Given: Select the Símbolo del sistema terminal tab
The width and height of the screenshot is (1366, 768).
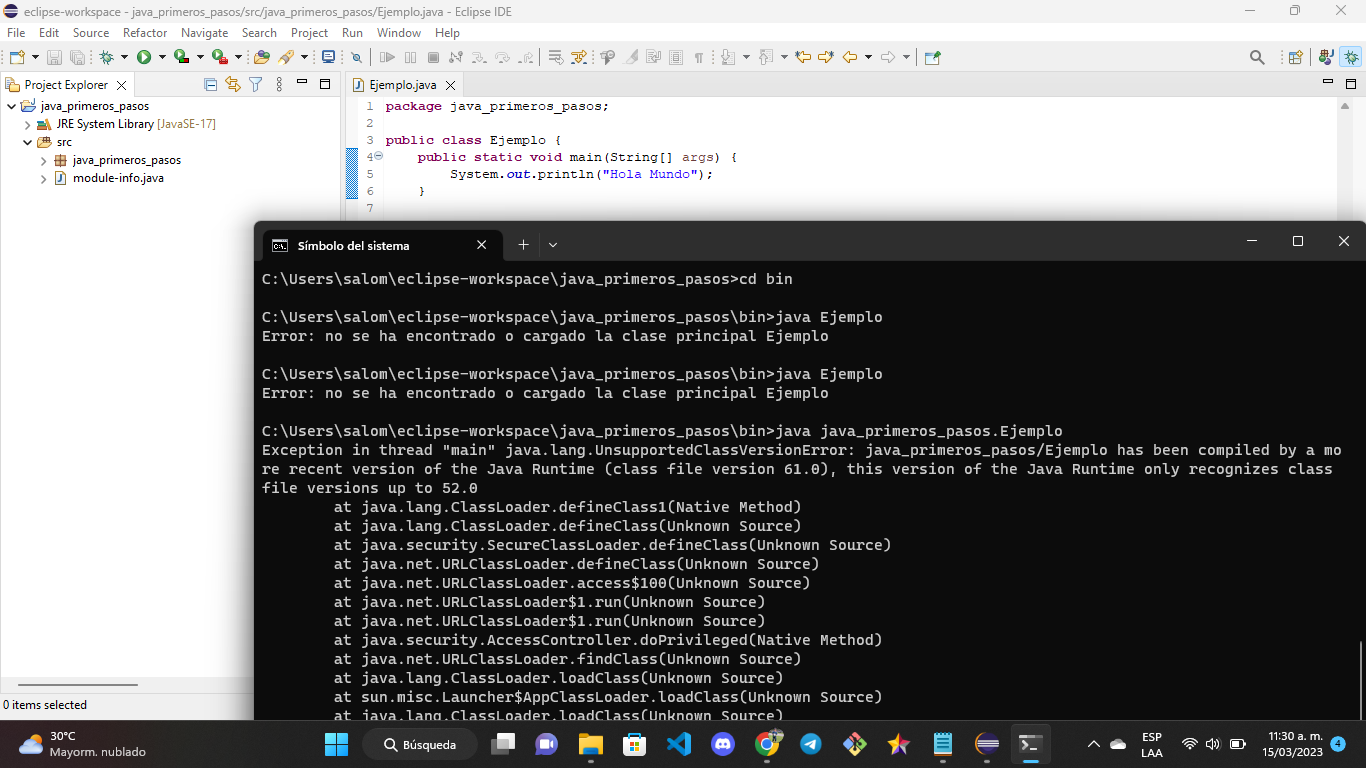Looking at the screenshot, I should [380, 245].
